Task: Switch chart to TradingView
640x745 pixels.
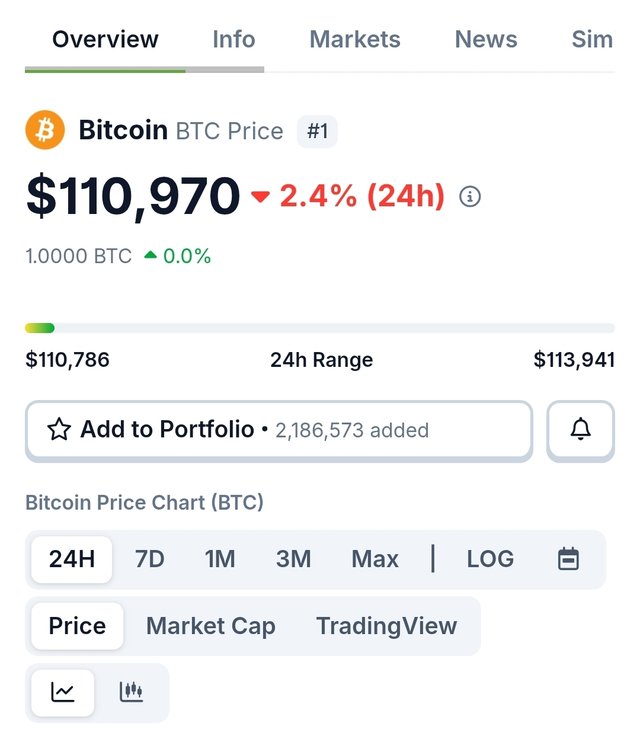Action: (x=386, y=626)
